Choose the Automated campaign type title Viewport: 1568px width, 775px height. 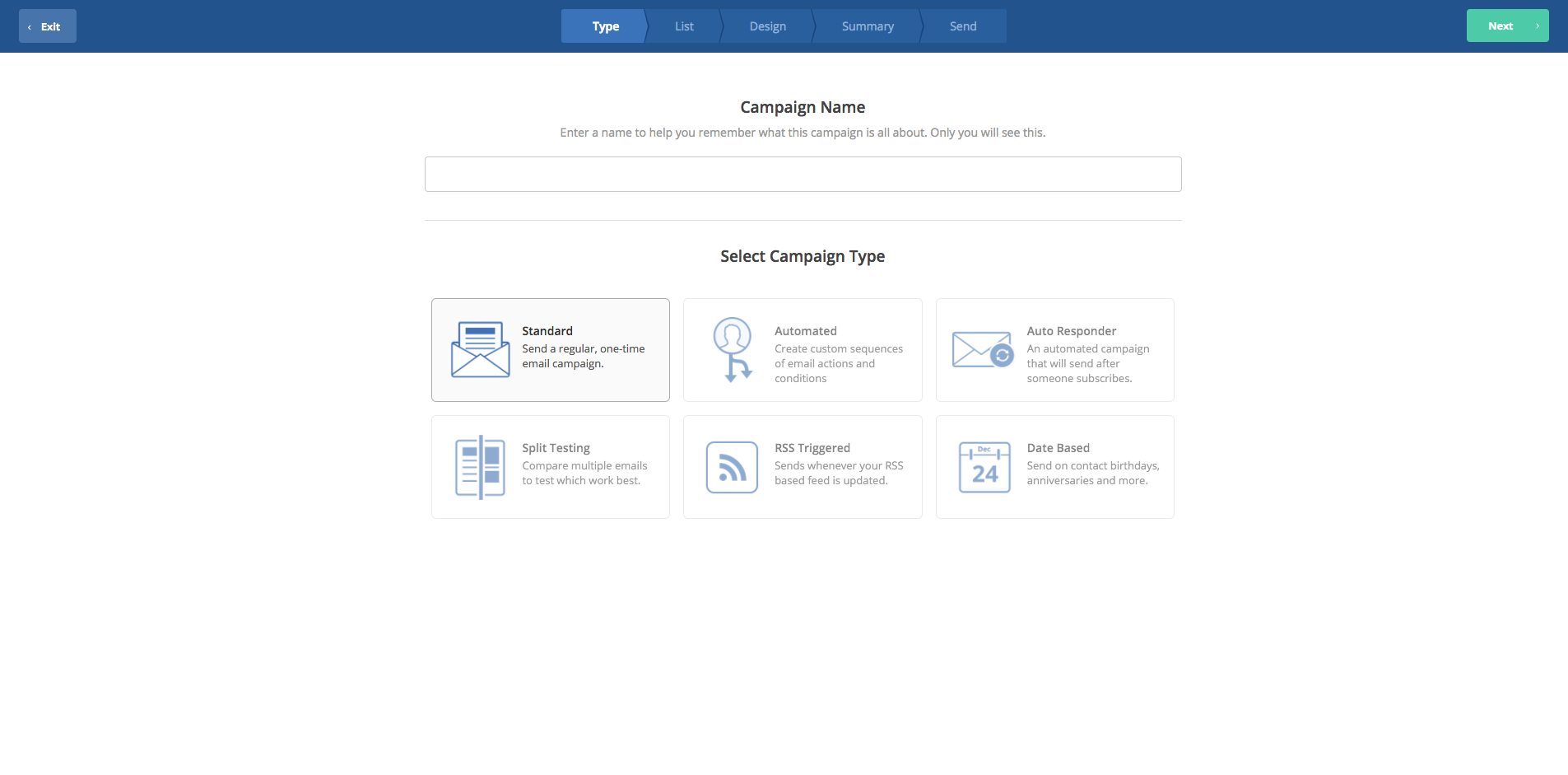pos(805,331)
